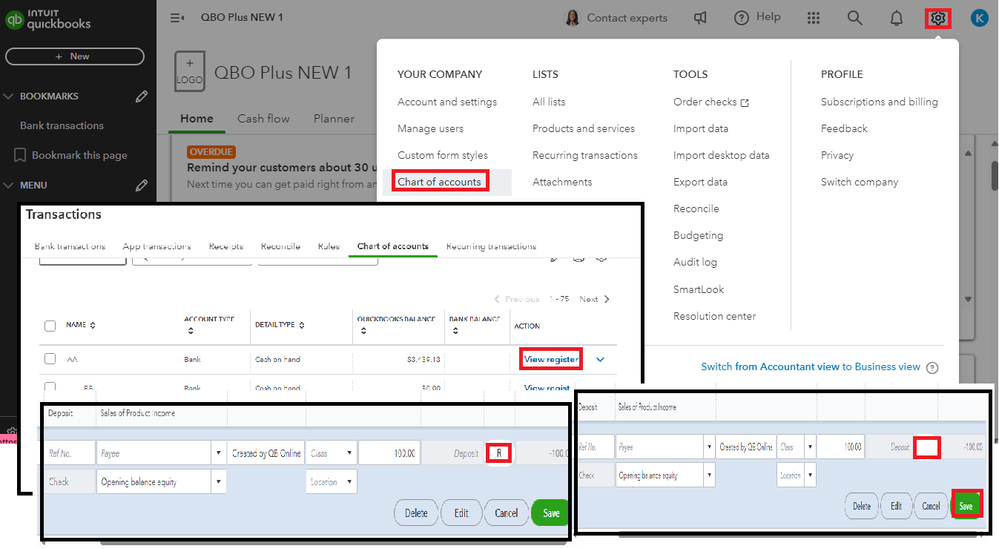The height and width of the screenshot is (549, 999).
Task: Click the Bookmark this page ribbon icon
Action: (20, 155)
